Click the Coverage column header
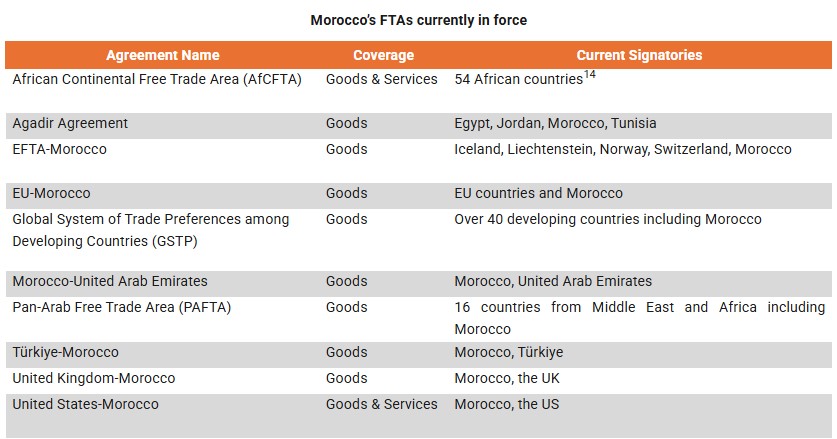This screenshot has height=439, width=837. (383, 55)
